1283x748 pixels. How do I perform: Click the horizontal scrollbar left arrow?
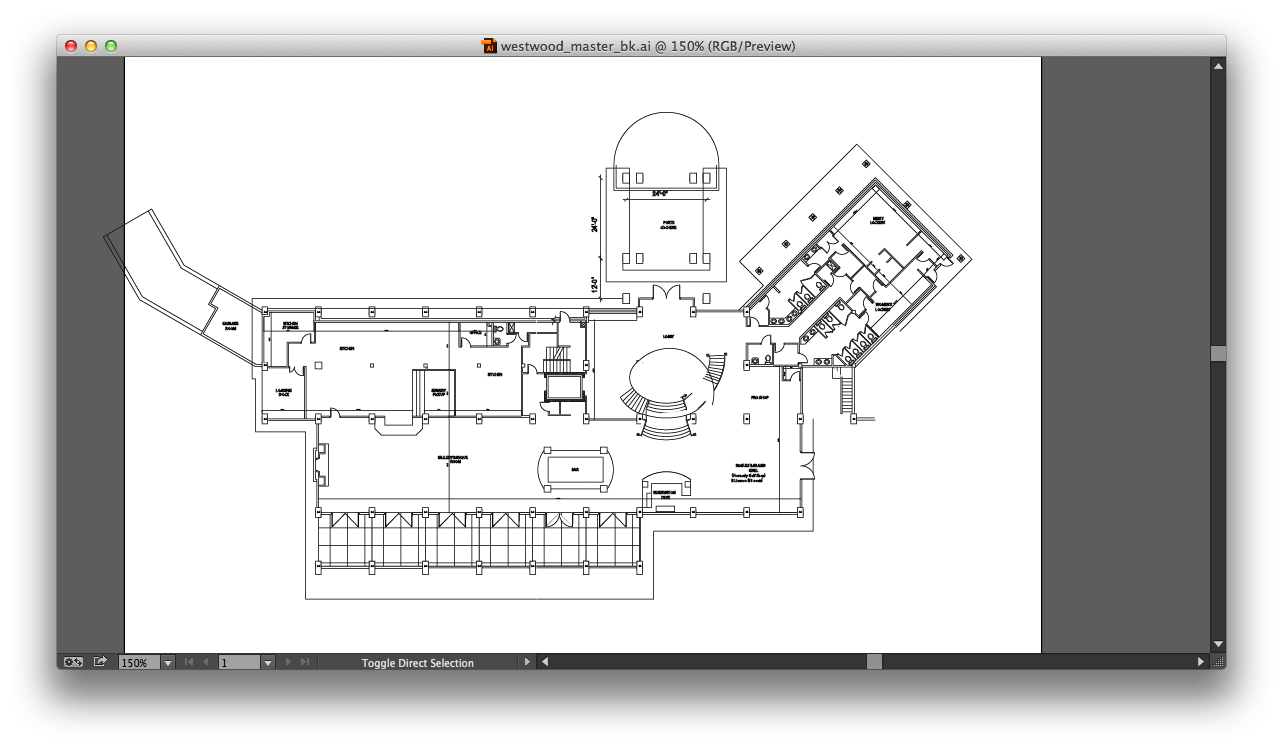tap(545, 662)
